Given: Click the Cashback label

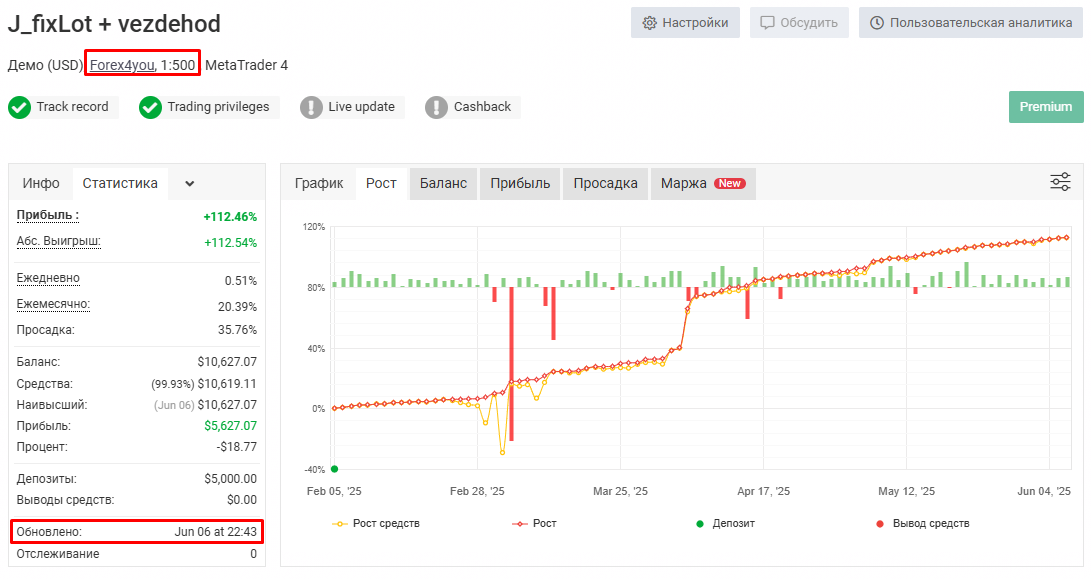Looking at the screenshot, I should pos(482,106).
